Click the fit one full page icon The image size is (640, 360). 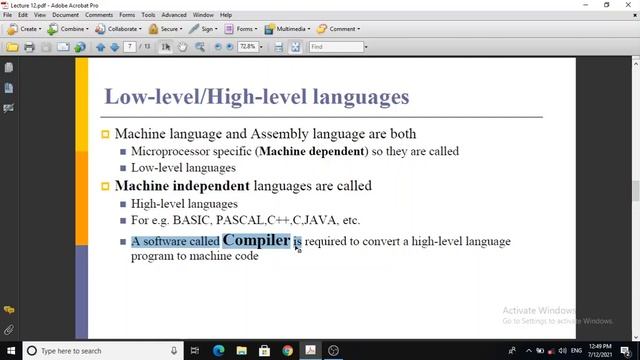(296, 47)
